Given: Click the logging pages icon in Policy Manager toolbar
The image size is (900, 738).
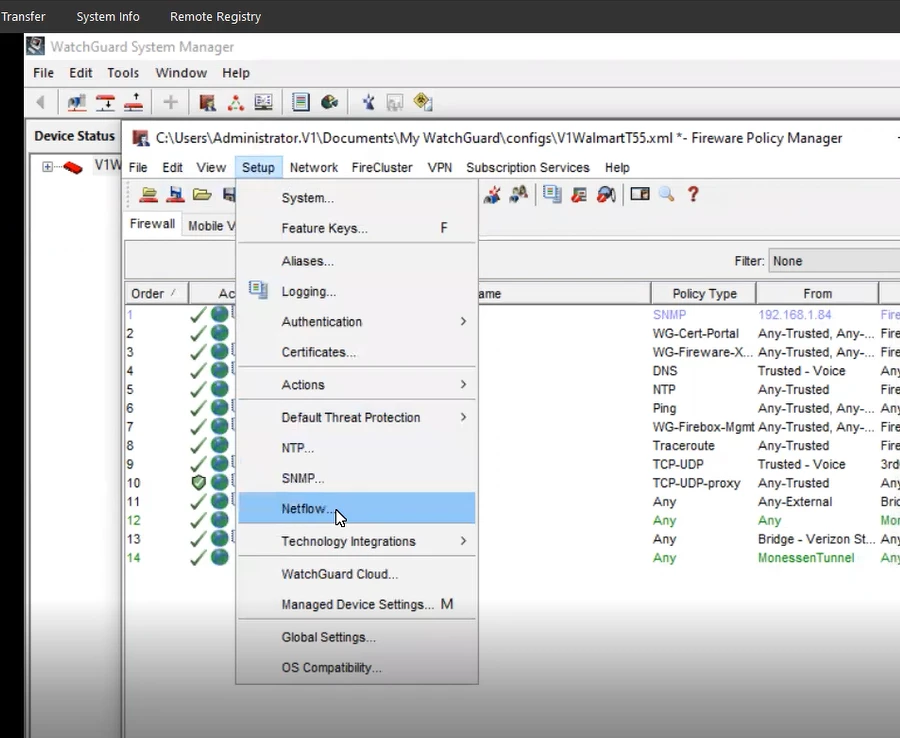Looking at the screenshot, I should pyautogui.click(x=552, y=195).
